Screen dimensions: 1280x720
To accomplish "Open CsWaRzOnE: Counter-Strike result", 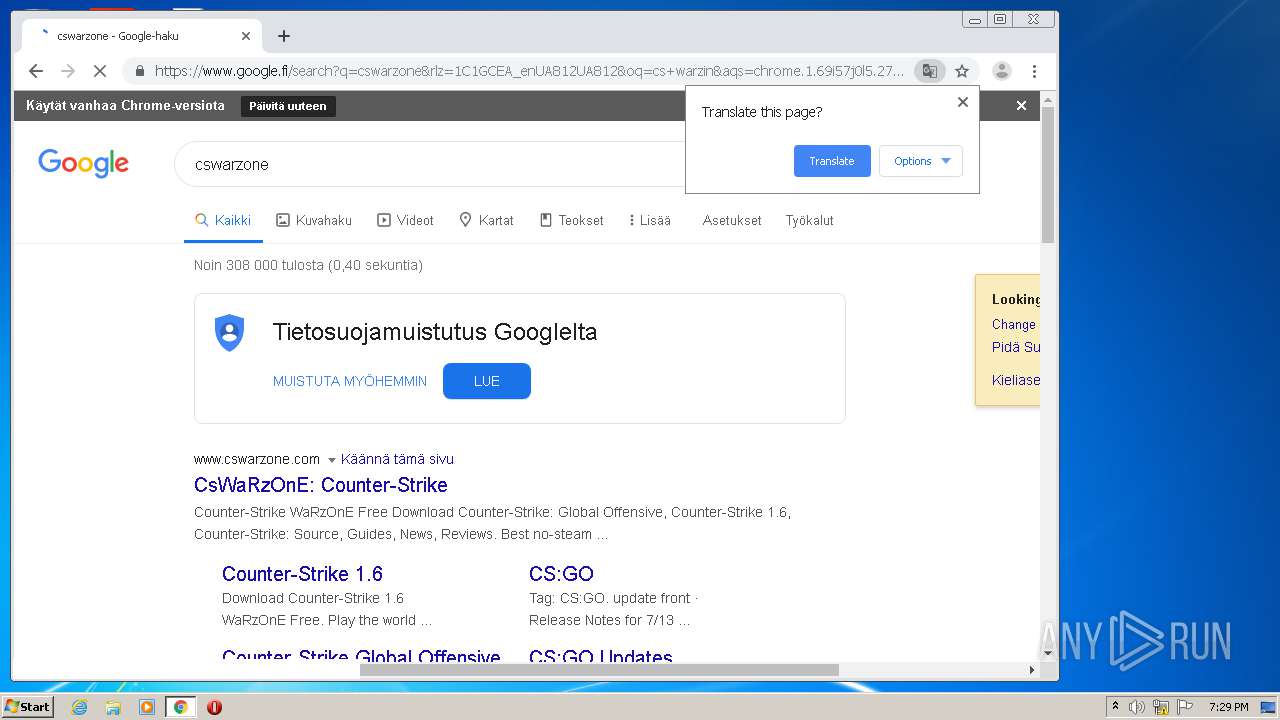I will pos(321,485).
